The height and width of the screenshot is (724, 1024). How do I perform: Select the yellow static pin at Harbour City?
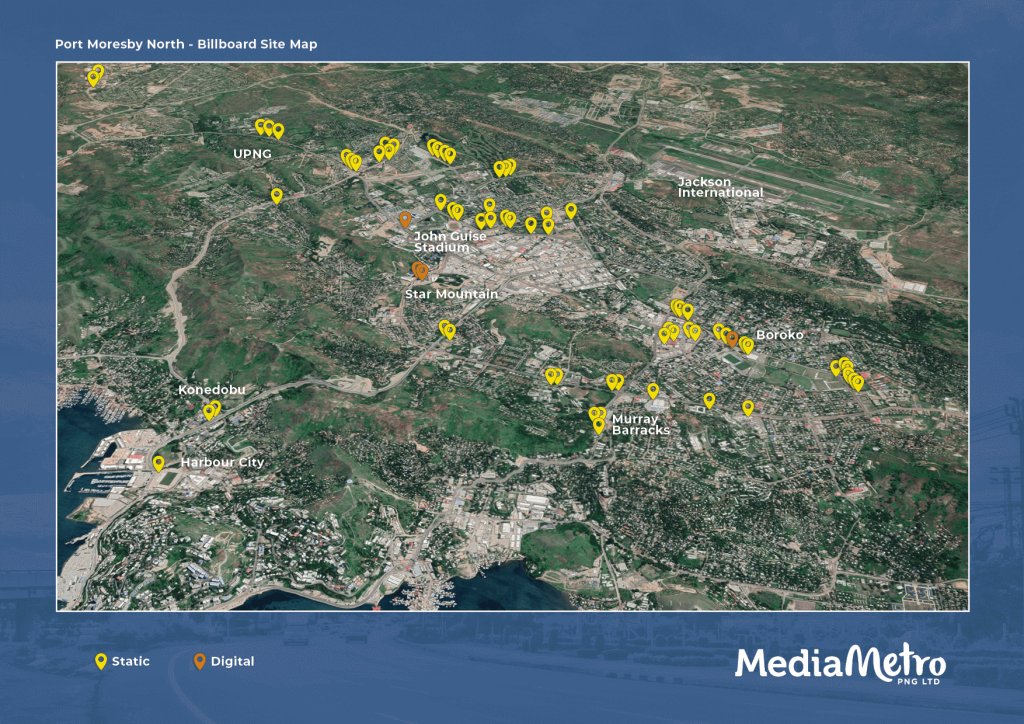point(158,463)
